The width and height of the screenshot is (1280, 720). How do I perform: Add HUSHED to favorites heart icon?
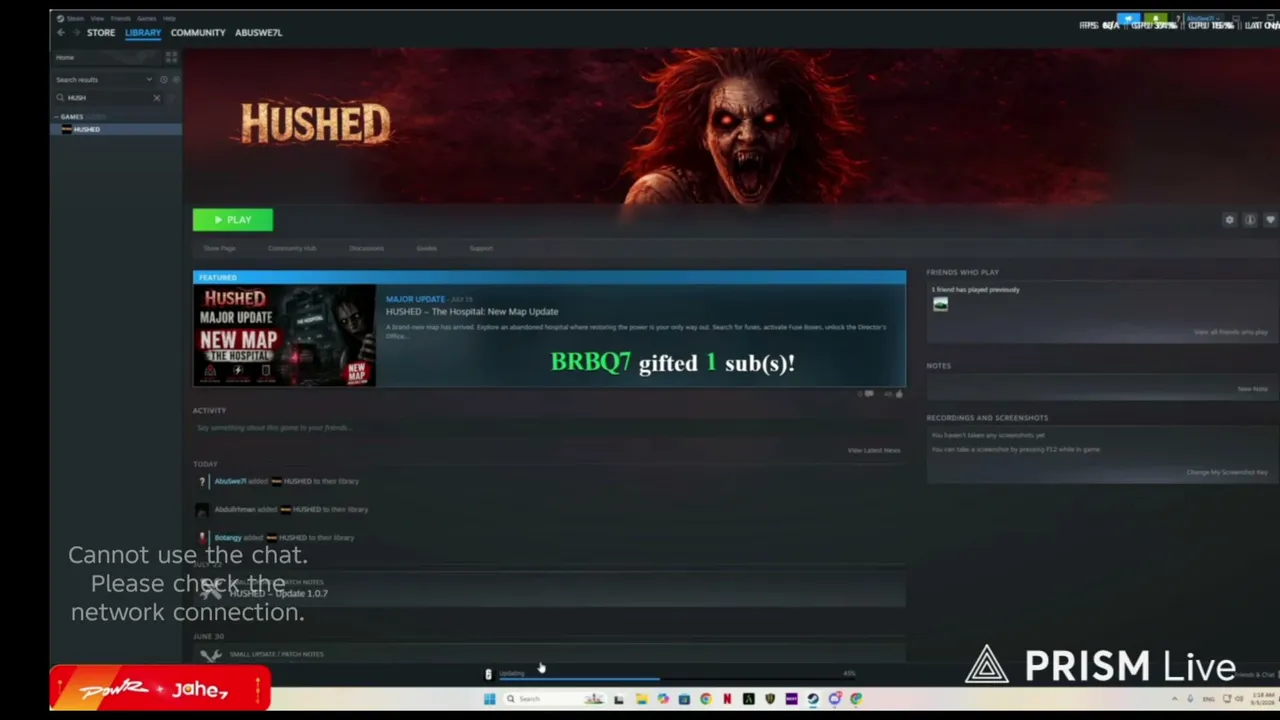(x=1270, y=220)
